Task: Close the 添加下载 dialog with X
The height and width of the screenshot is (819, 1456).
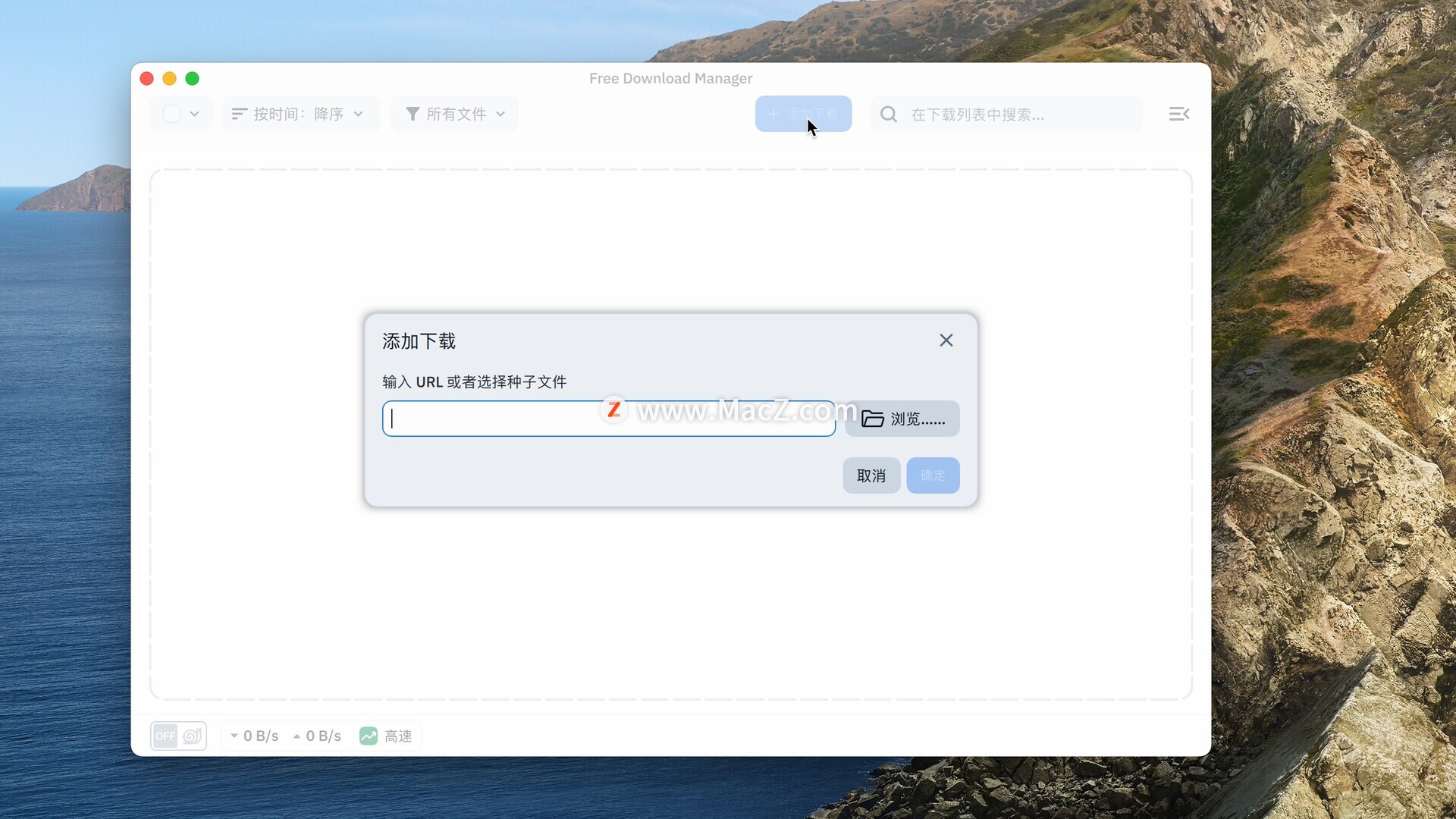Action: pyautogui.click(x=946, y=340)
